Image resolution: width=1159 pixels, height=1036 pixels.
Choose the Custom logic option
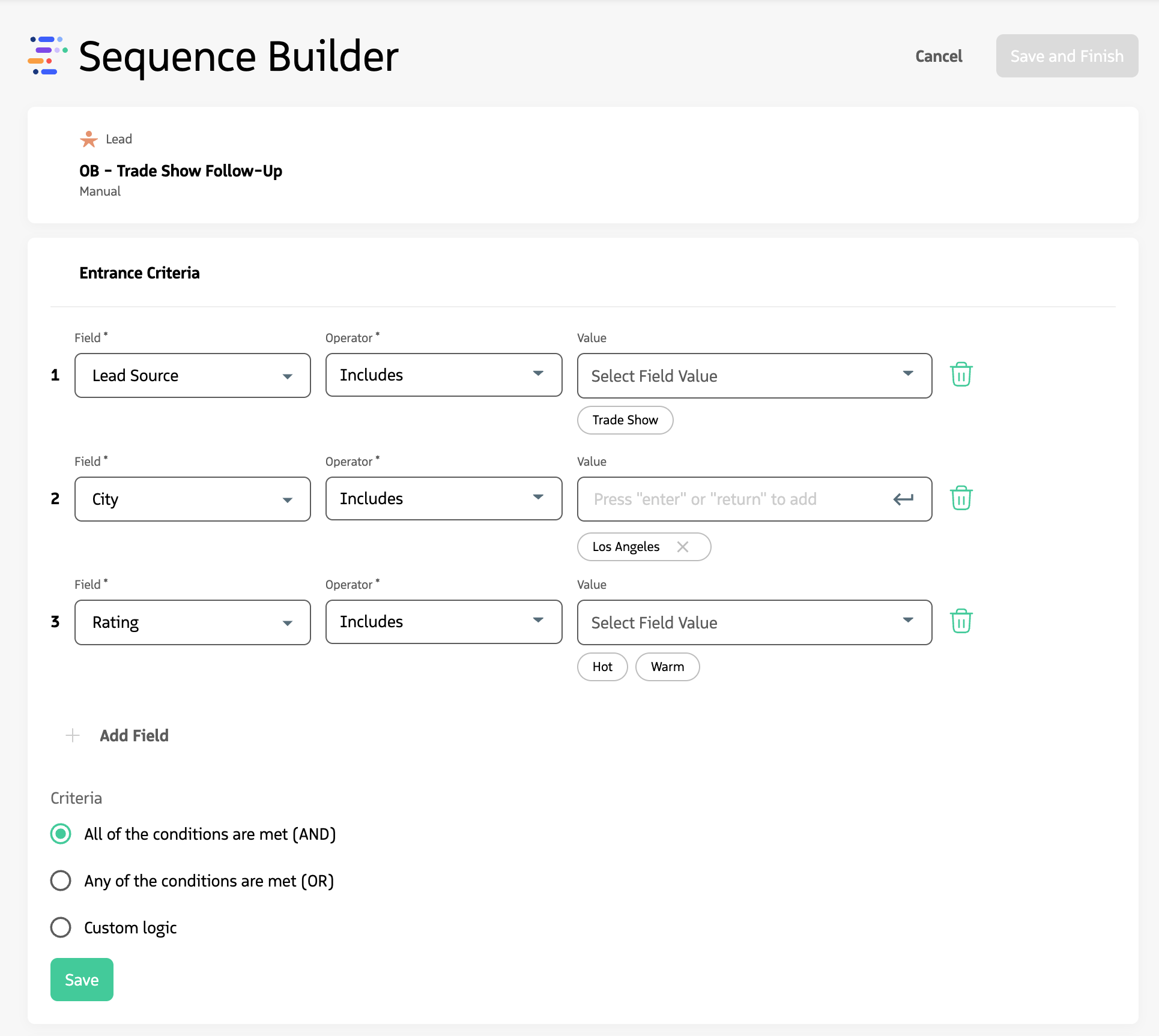point(60,927)
